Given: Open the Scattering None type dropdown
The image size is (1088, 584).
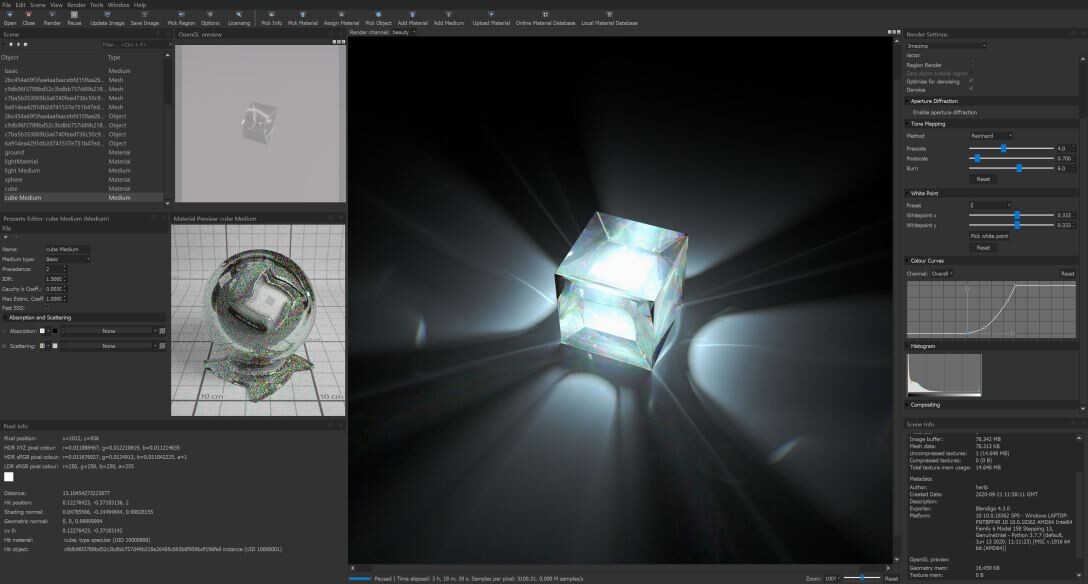Looking at the screenshot, I should pos(111,345).
